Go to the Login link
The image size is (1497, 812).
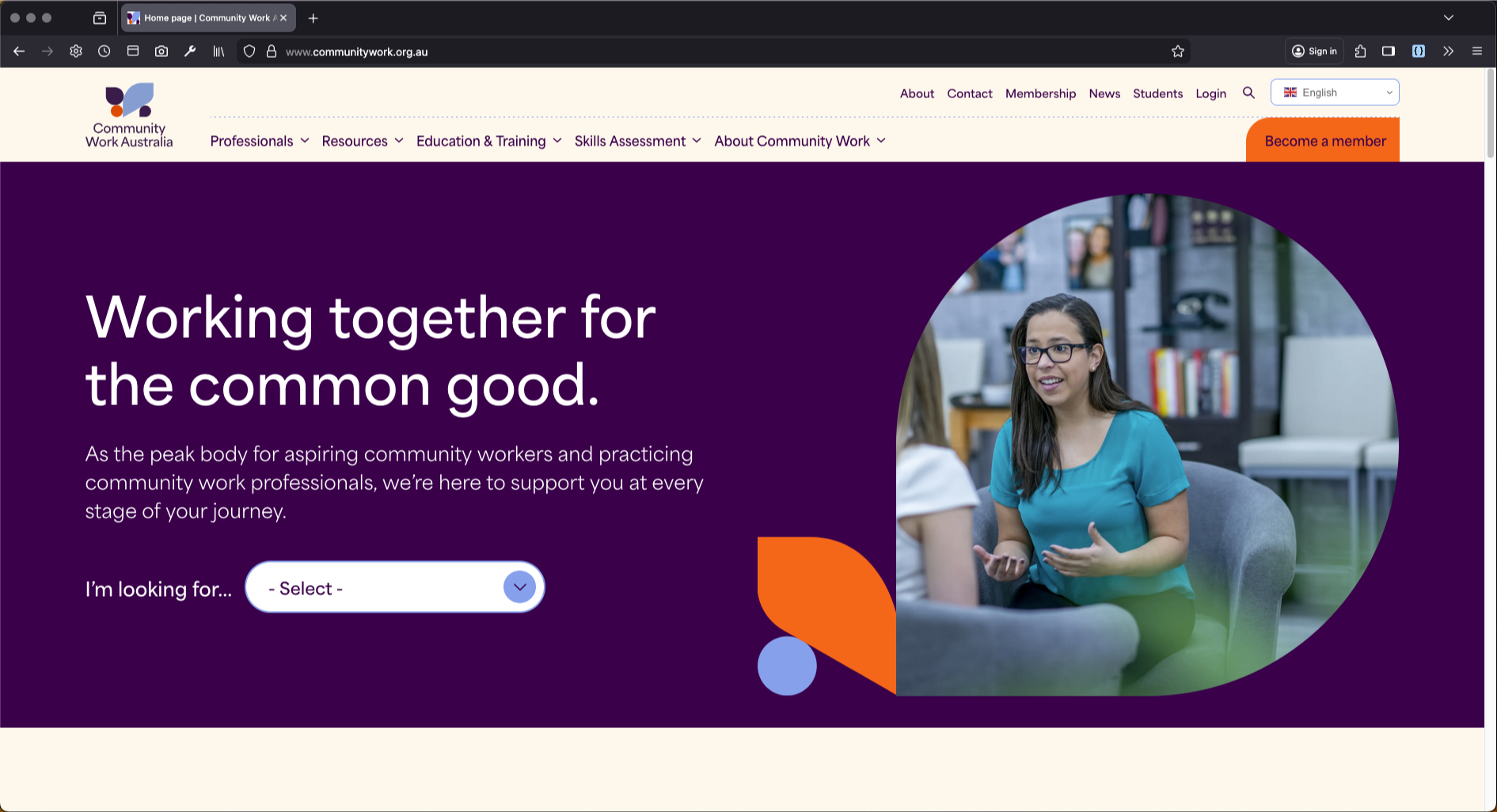[x=1210, y=93]
